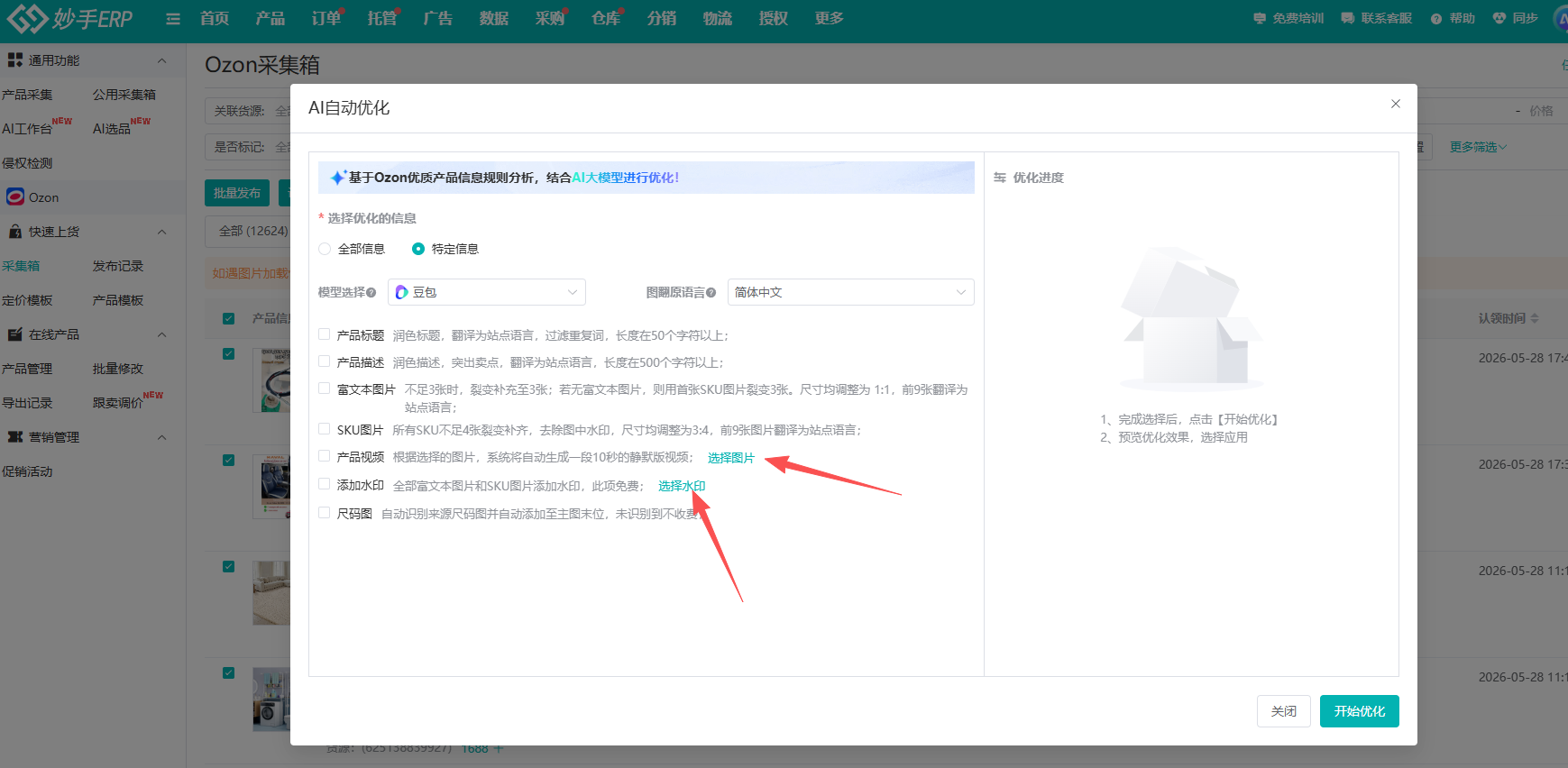The height and width of the screenshot is (768, 1568).
Task: Check the 富文本图片 checkbox
Action: coord(324,389)
